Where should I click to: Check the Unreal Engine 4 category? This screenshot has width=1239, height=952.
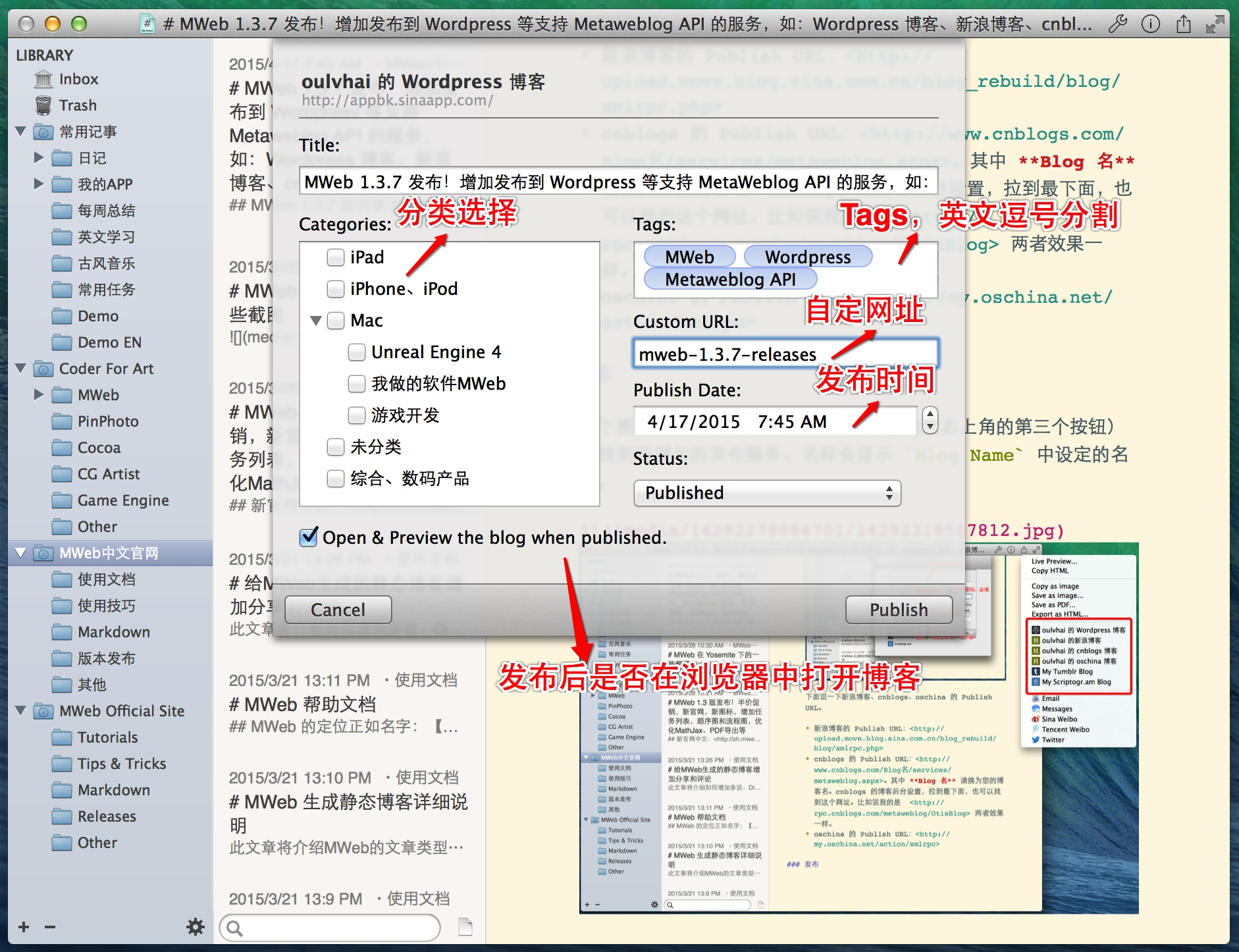(x=357, y=352)
